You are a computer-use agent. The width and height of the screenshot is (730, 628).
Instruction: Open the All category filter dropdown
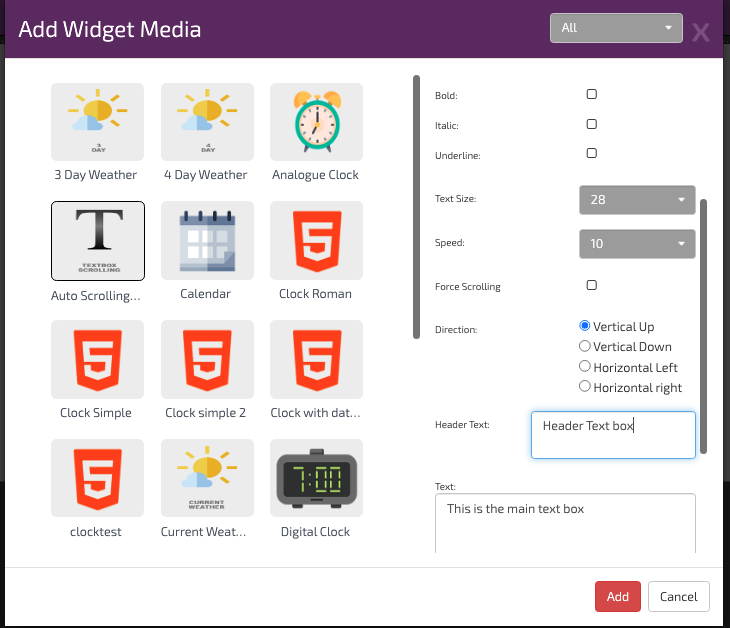[615, 28]
